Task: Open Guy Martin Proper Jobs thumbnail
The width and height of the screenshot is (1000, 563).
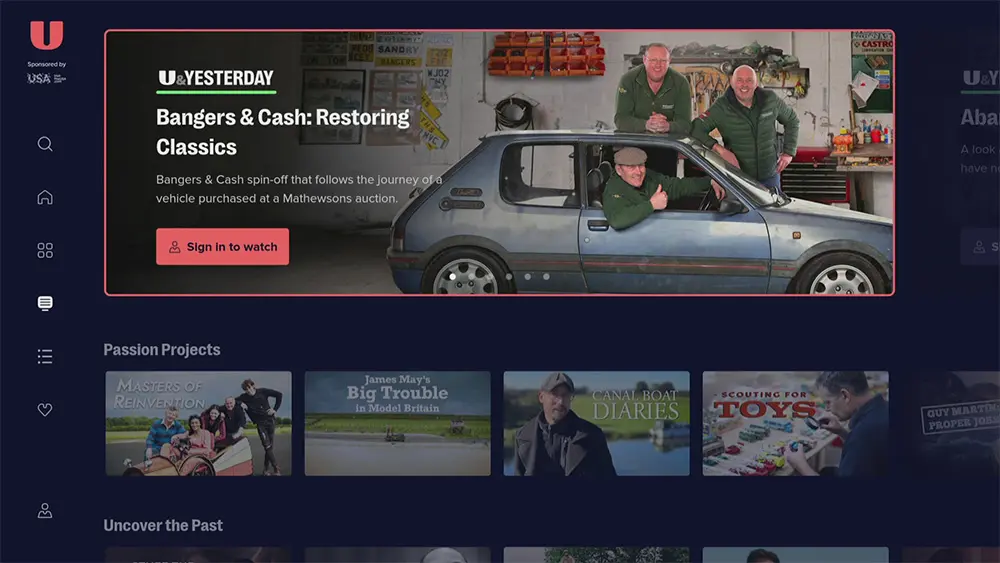Action: click(x=950, y=423)
